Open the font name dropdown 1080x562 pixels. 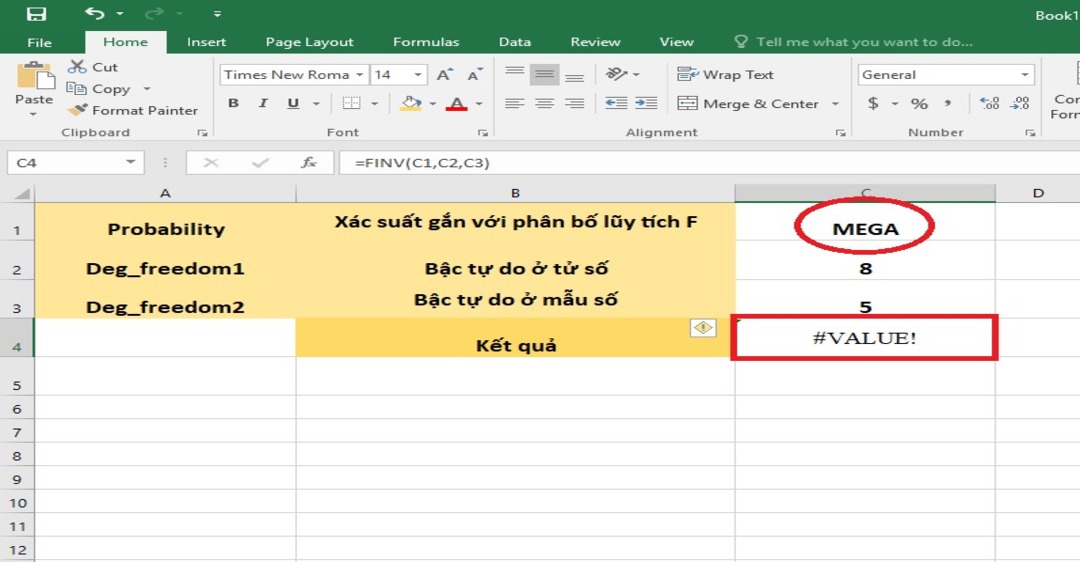click(x=359, y=75)
